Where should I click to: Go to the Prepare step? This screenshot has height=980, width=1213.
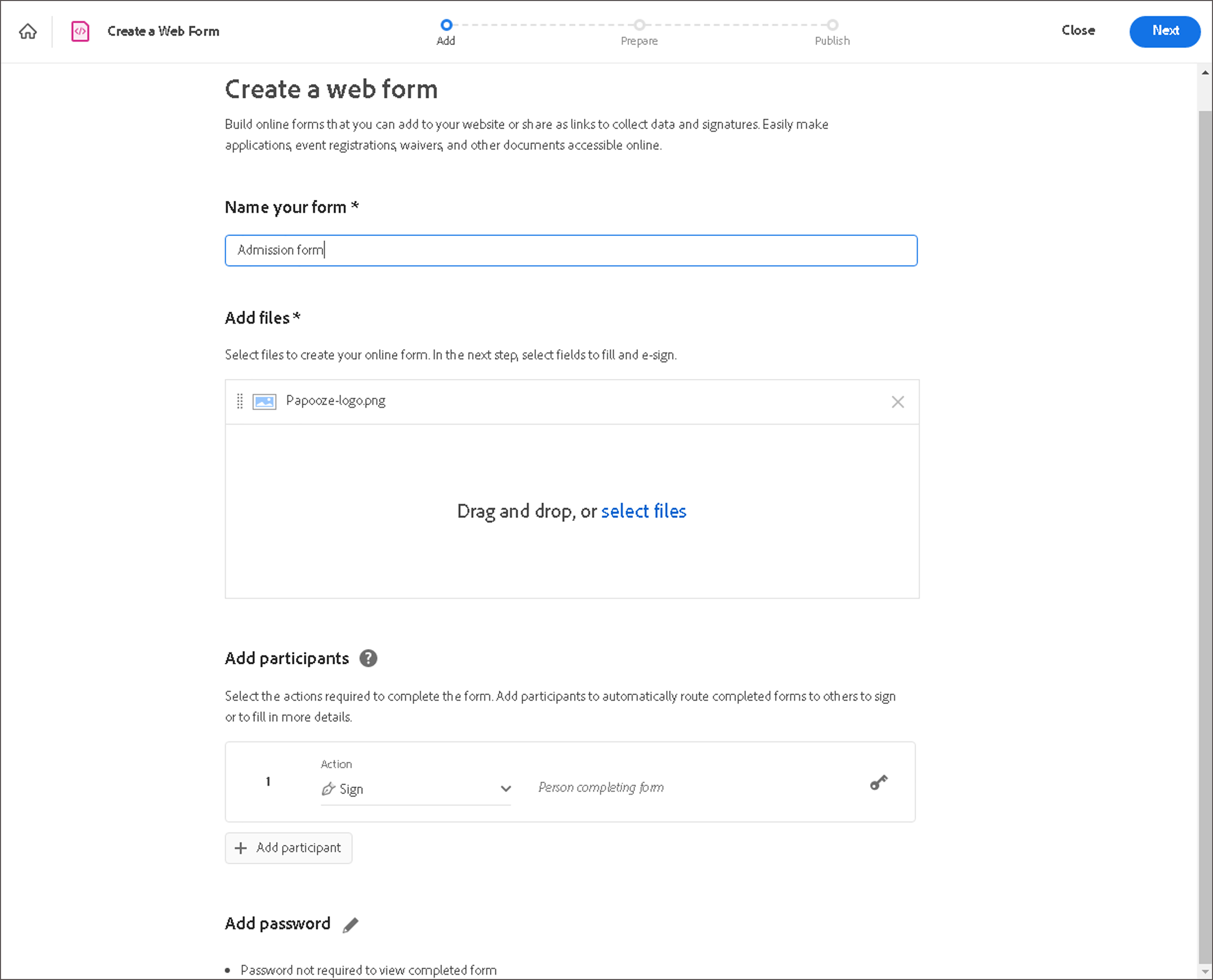click(x=639, y=25)
